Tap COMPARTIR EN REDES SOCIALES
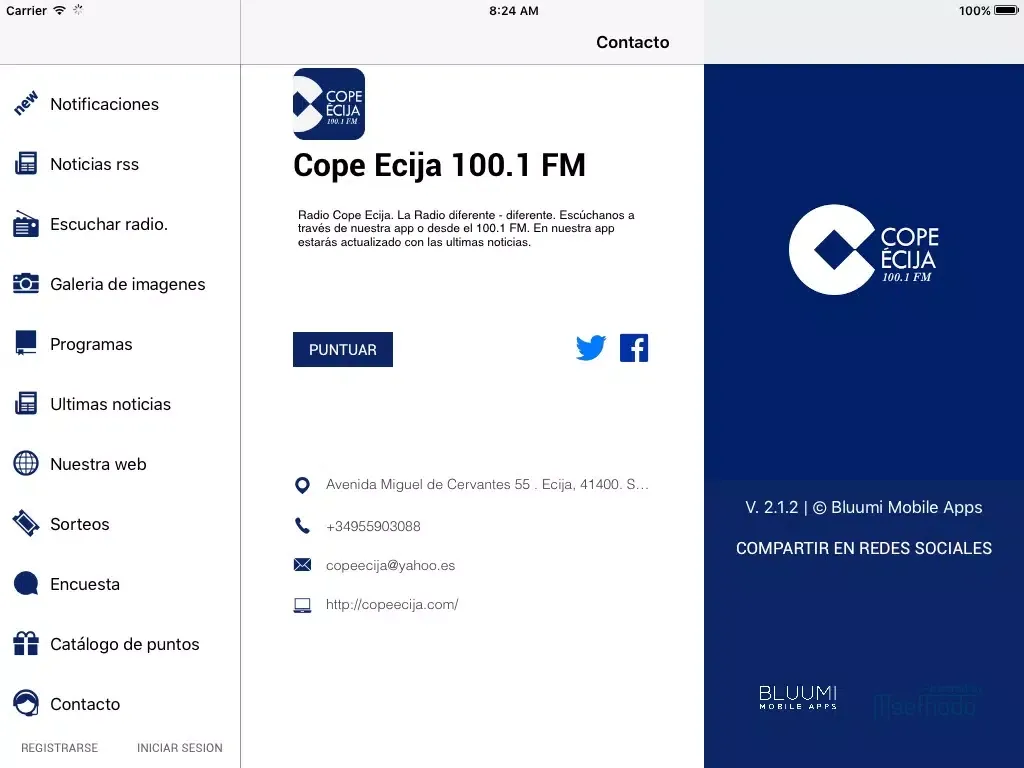The height and width of the screenshot is (768, 1024). click(863, 548)
